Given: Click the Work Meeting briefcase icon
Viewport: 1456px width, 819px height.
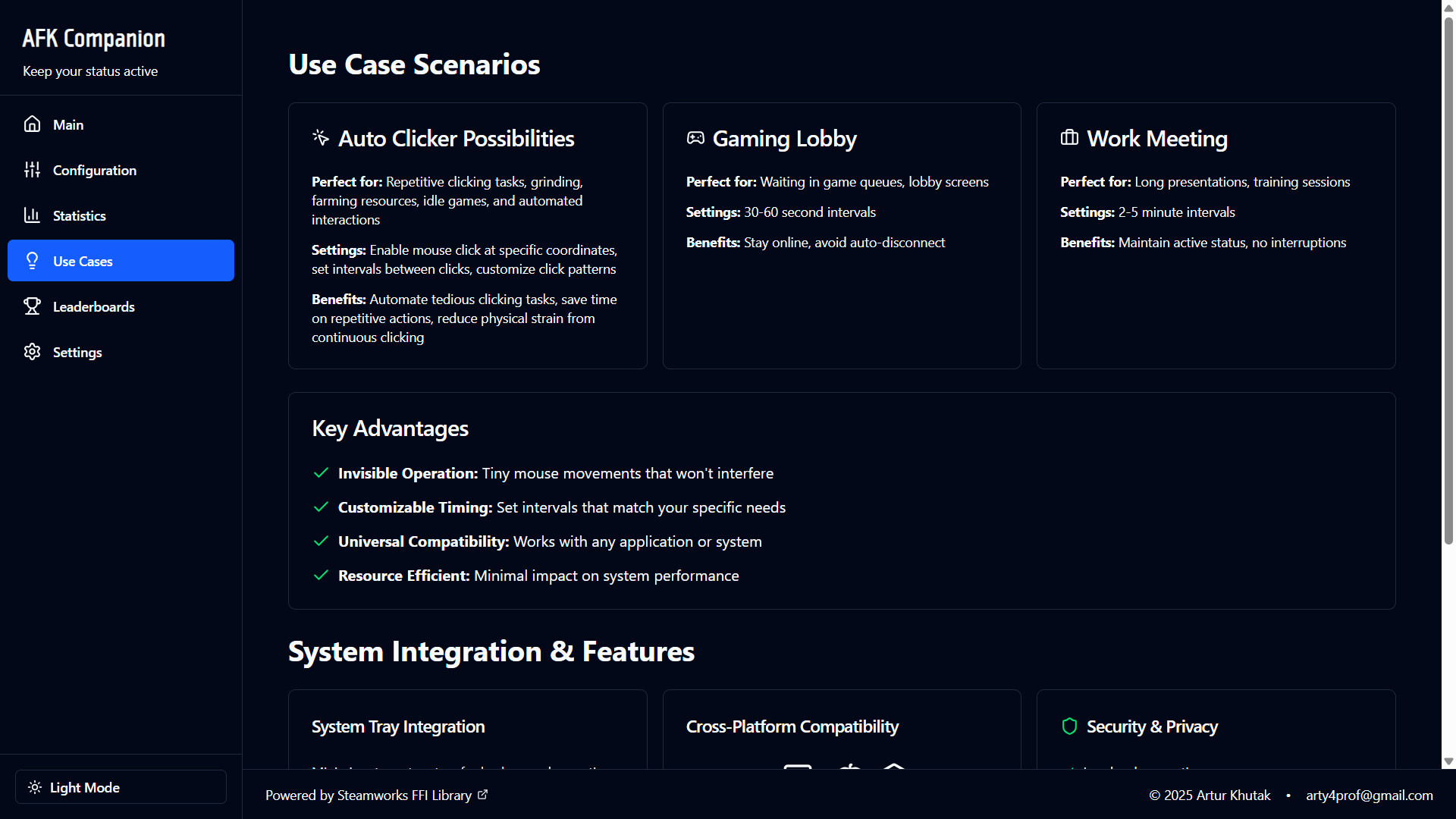Looking at the screenshot, I should coord(1069,138).
